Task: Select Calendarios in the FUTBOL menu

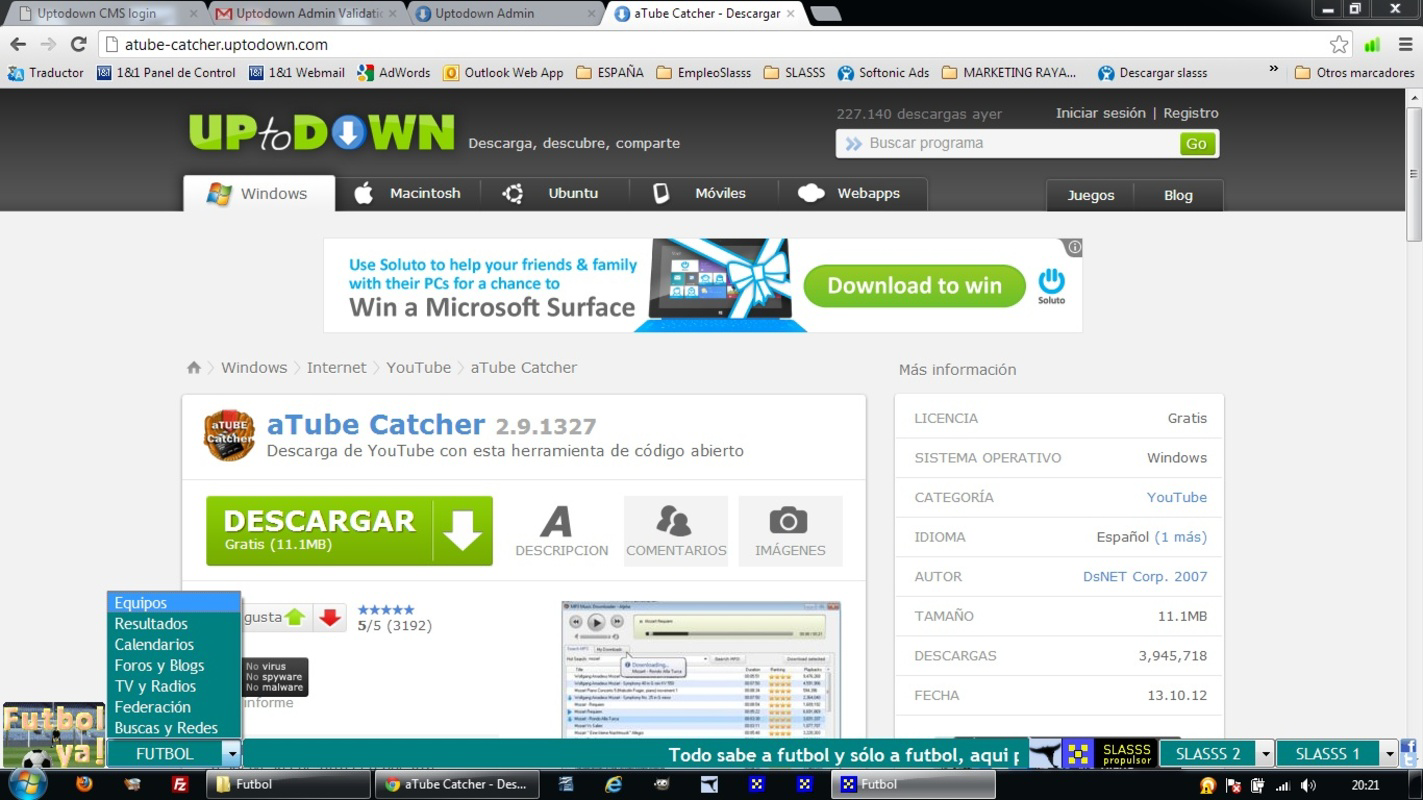Action: (x=174, y=645)
